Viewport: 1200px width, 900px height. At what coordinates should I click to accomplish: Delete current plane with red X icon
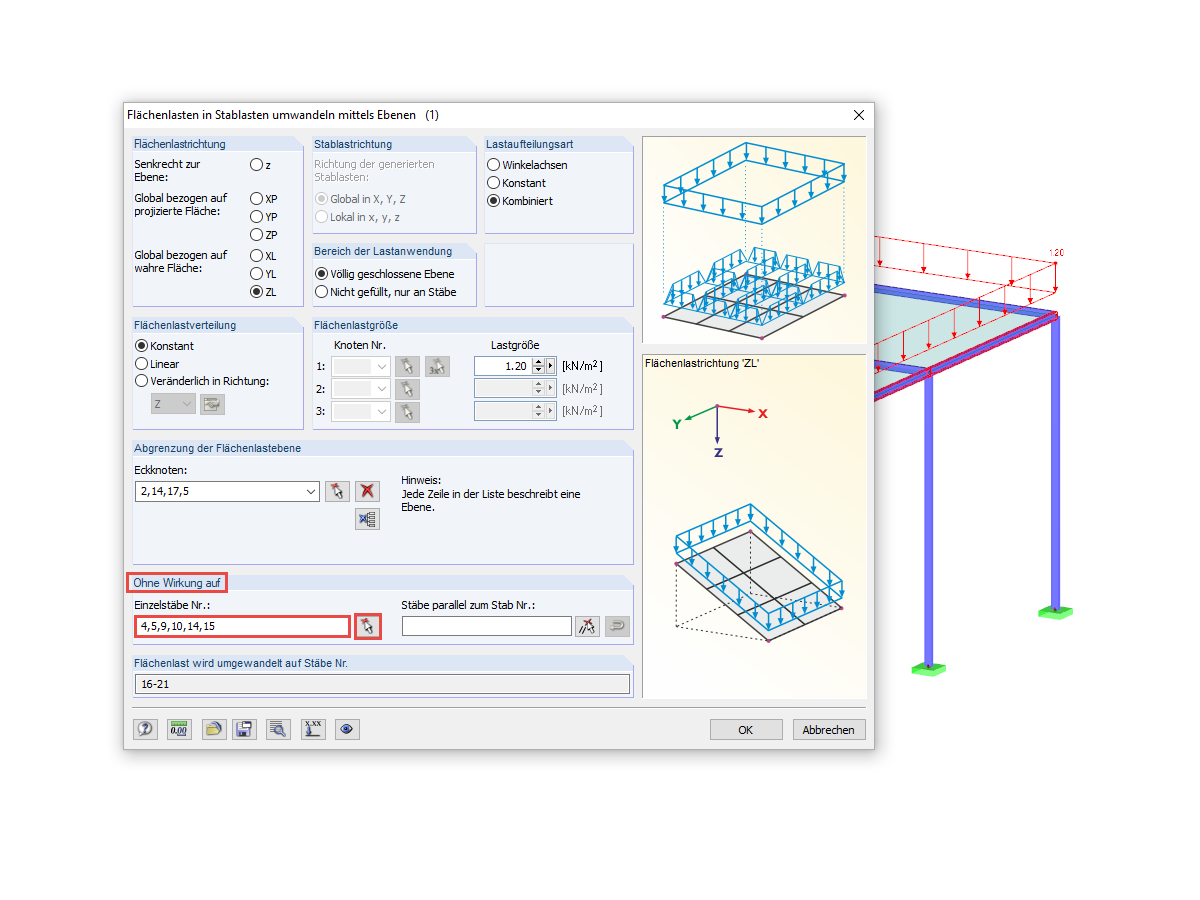[x=367, y=491]
